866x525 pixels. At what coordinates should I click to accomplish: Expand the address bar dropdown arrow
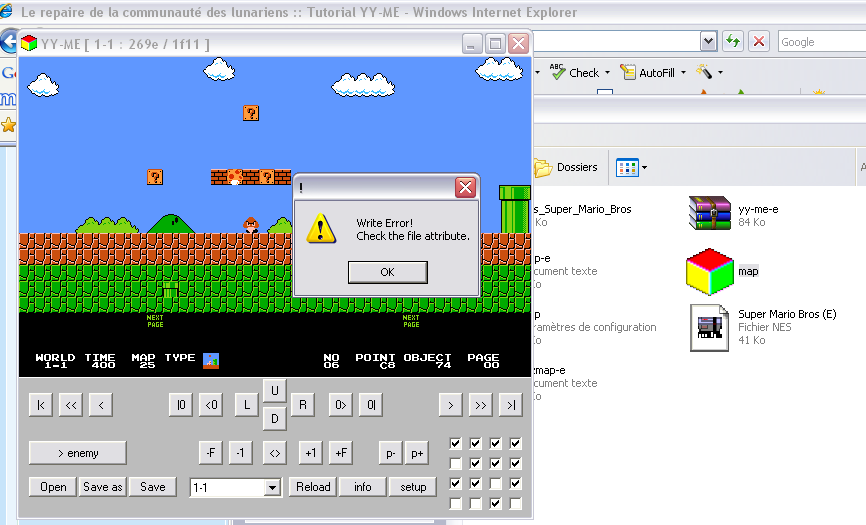(x=708, y=41)
